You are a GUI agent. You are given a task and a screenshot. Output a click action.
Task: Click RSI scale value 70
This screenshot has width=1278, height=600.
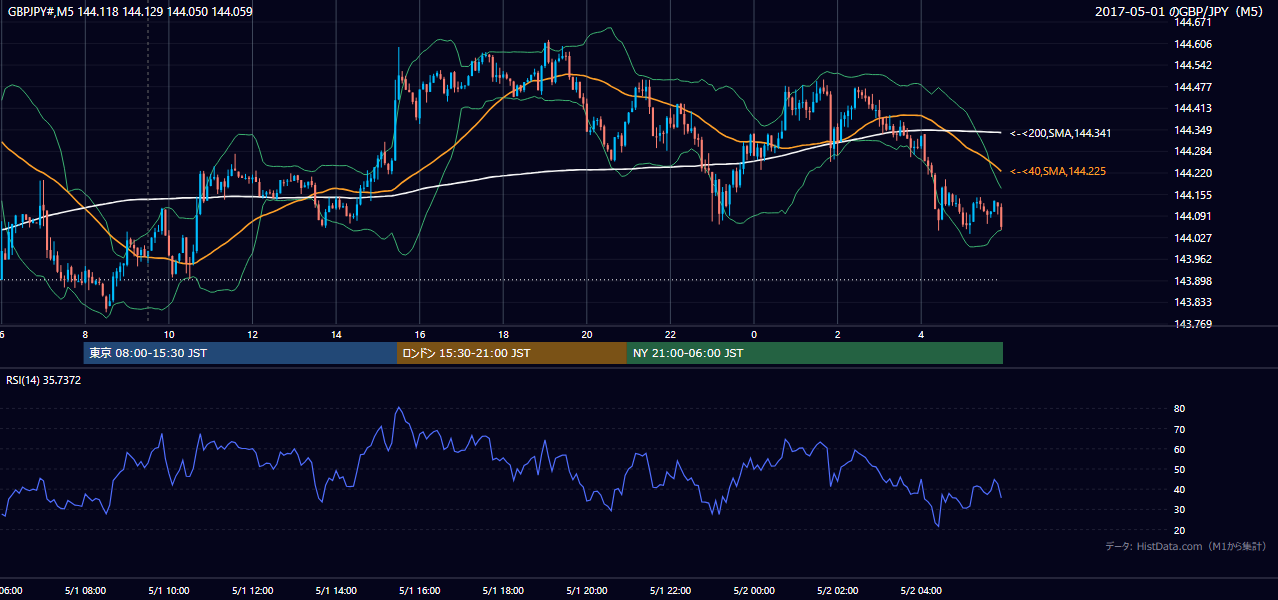pos(1179,429)
